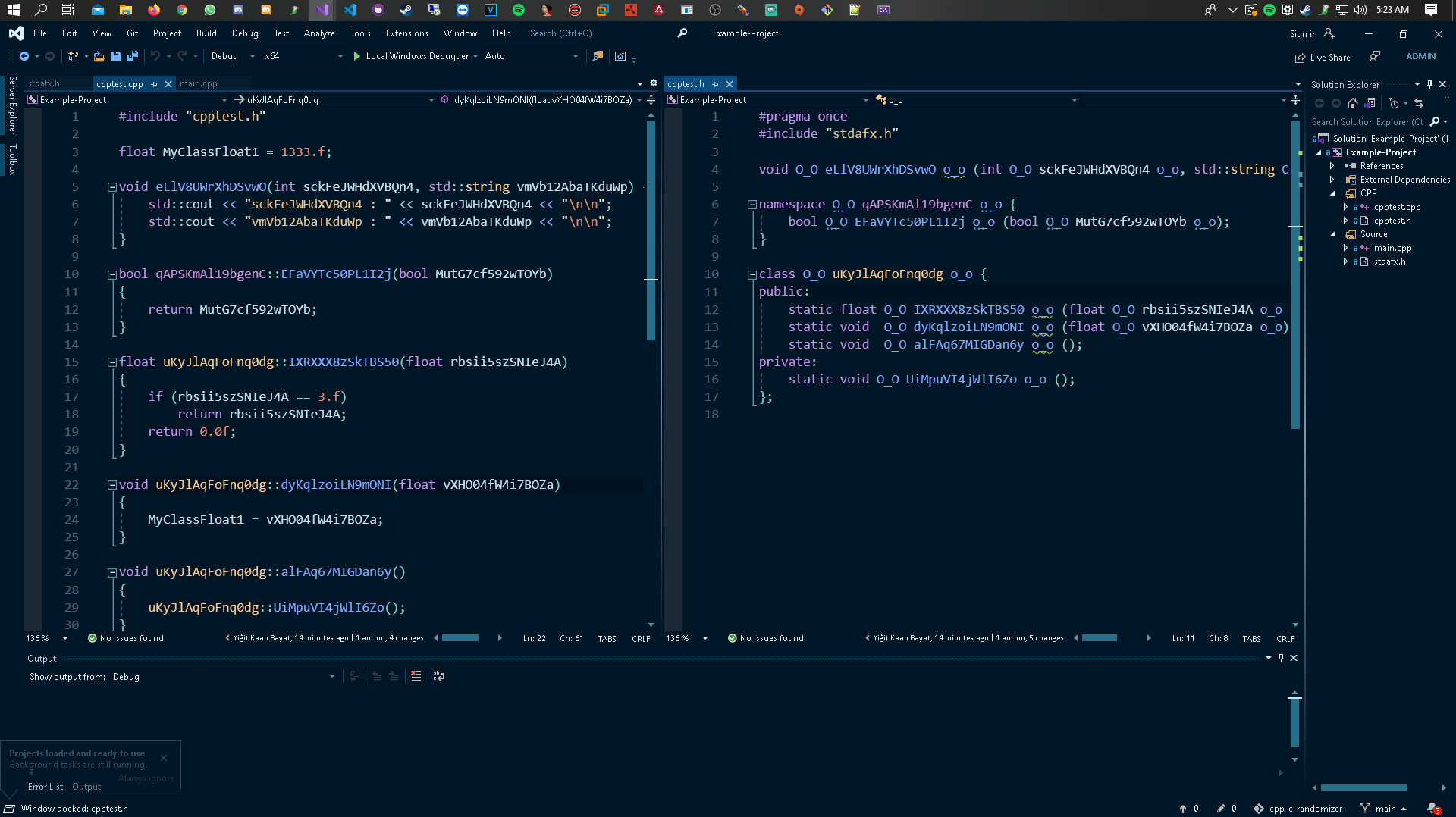Click Always ignore in the notification
The width and height of the screenshot is (1456, 817).
pyautogui.click(x=146, y=778)
